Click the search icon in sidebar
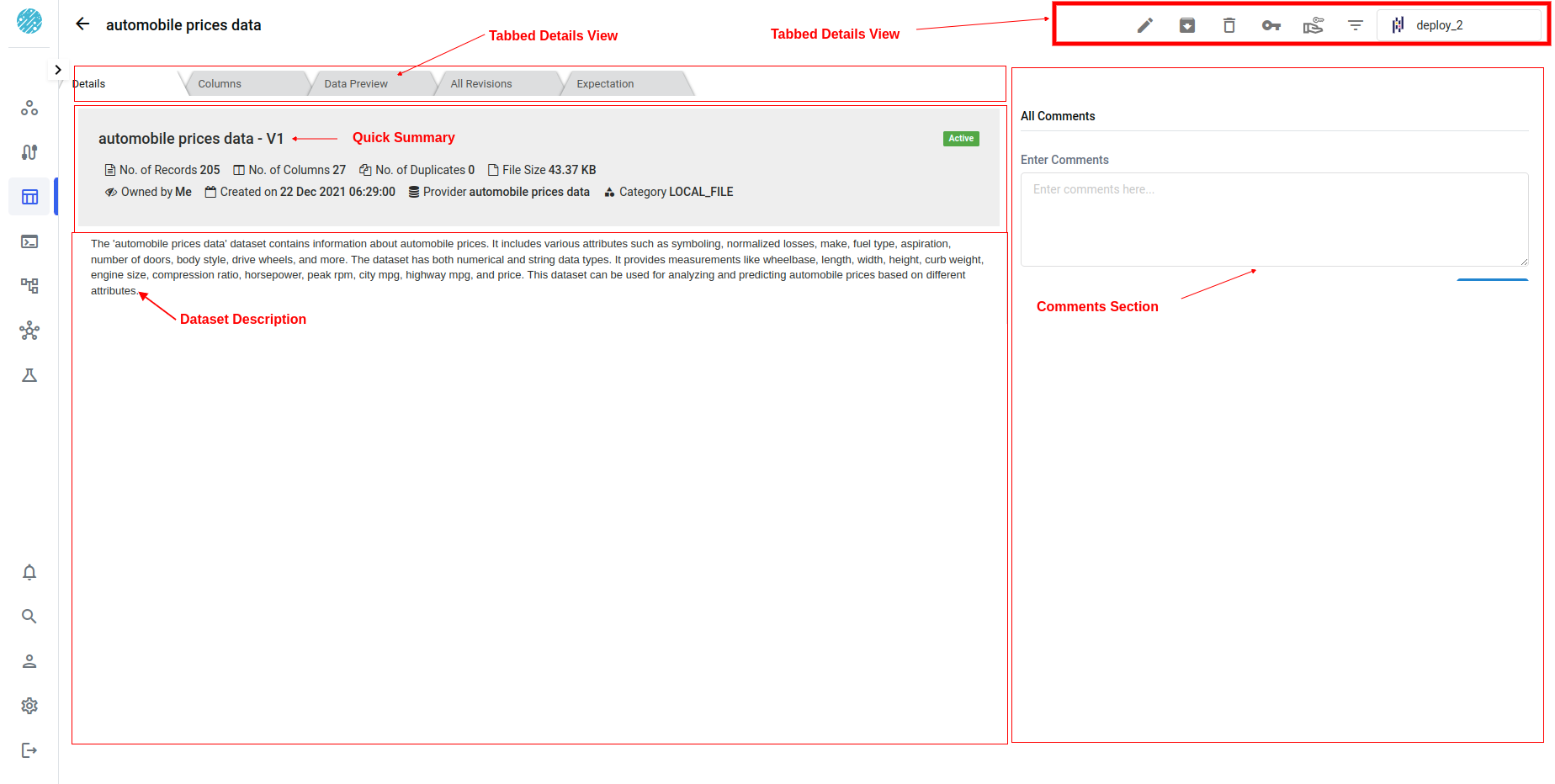This screenshot has width=1555, height=784. [x=29, y=617]
